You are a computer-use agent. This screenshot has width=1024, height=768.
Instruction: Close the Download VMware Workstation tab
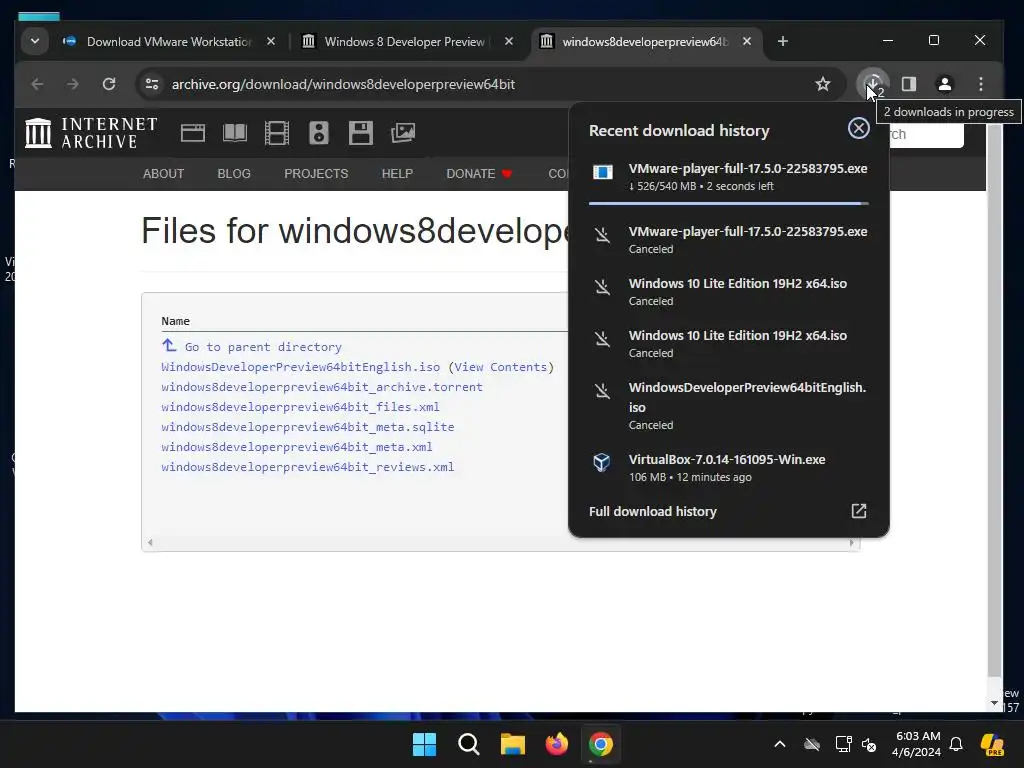coord(271,41)
